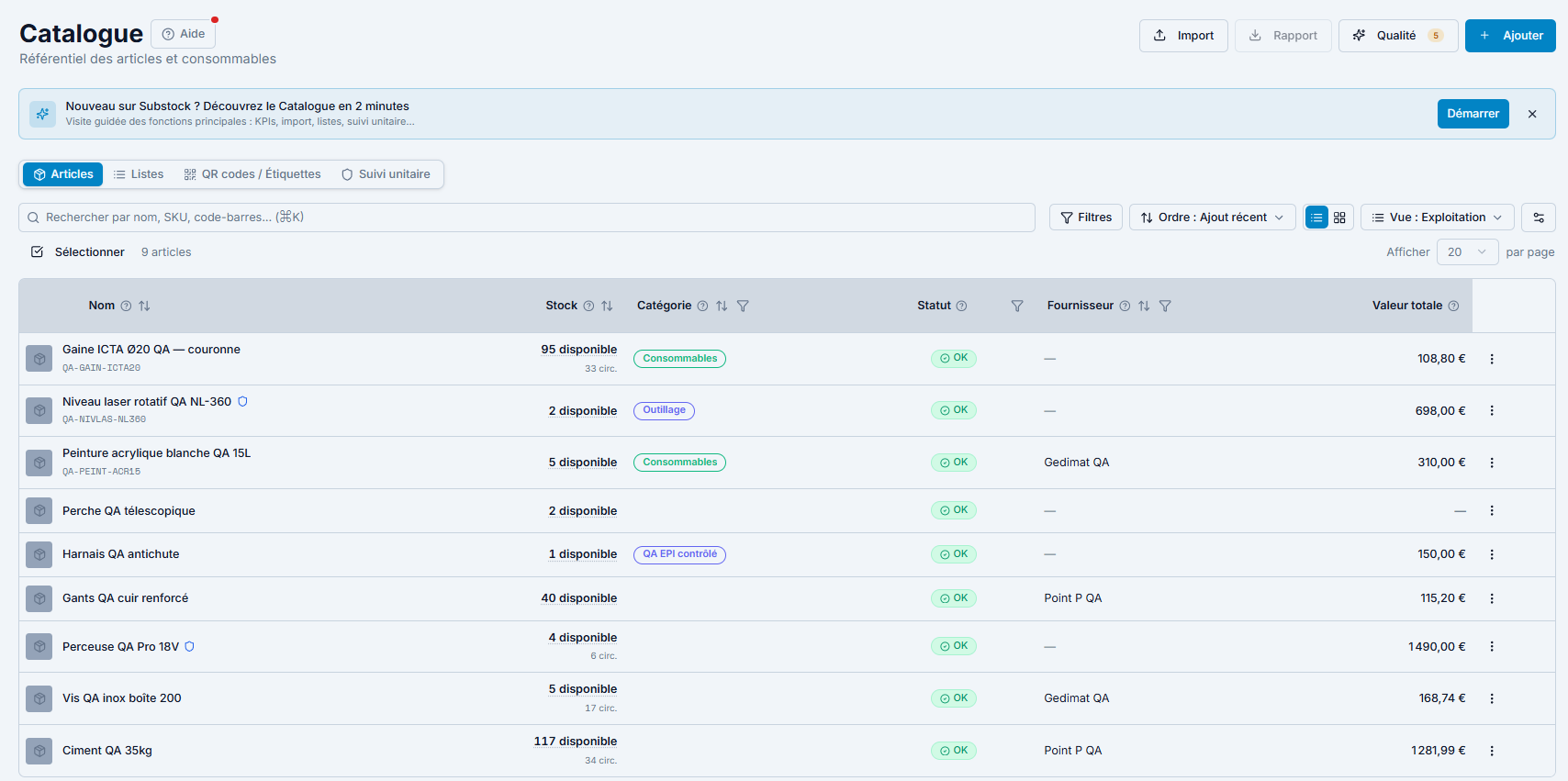Open the QR codes / Étiquettes tab
The image size is (1568, 781).
click(x=252, y=174)
